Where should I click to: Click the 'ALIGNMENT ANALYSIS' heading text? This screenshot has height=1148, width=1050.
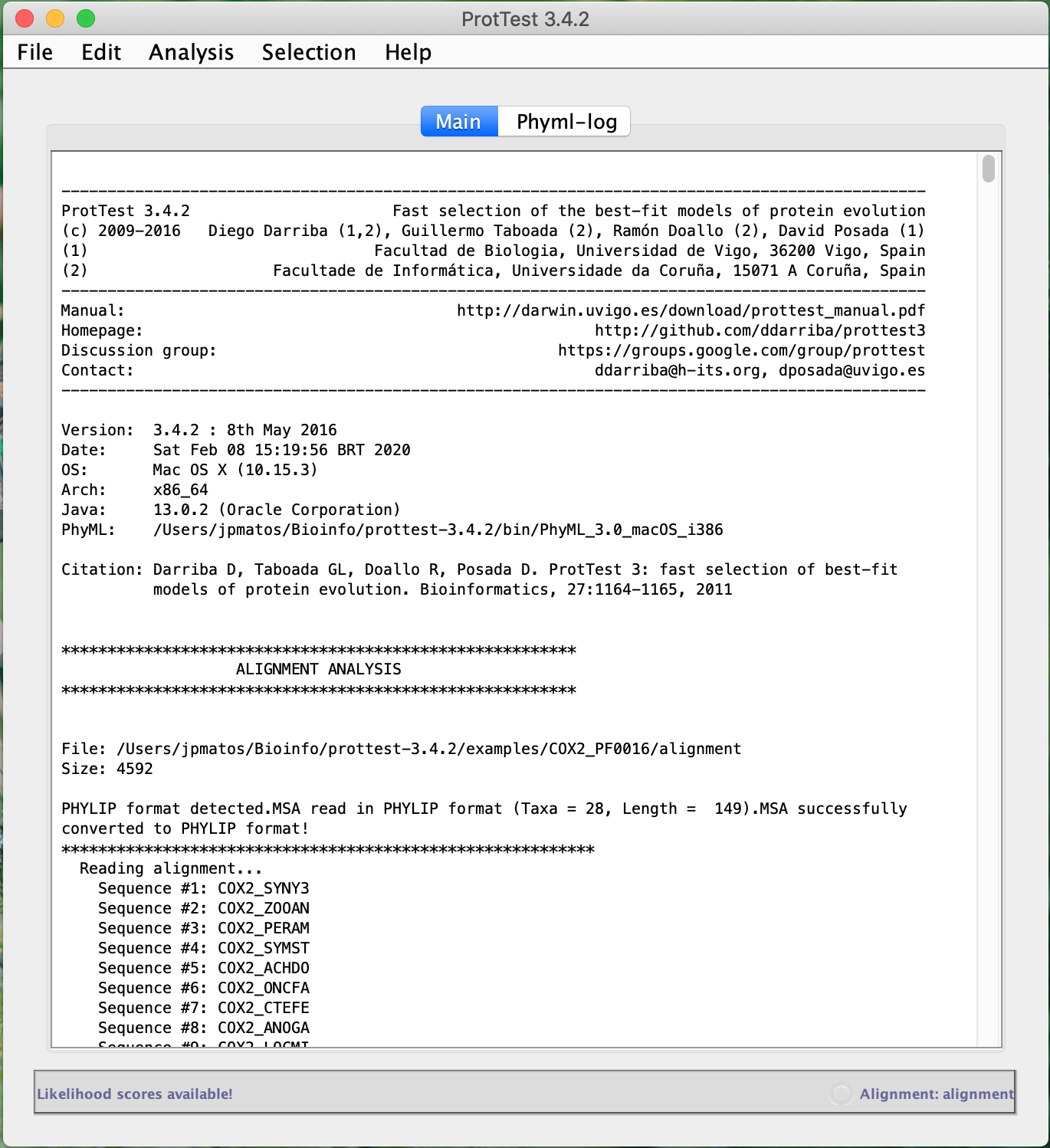pyautogui.click(x=319, y=669)
